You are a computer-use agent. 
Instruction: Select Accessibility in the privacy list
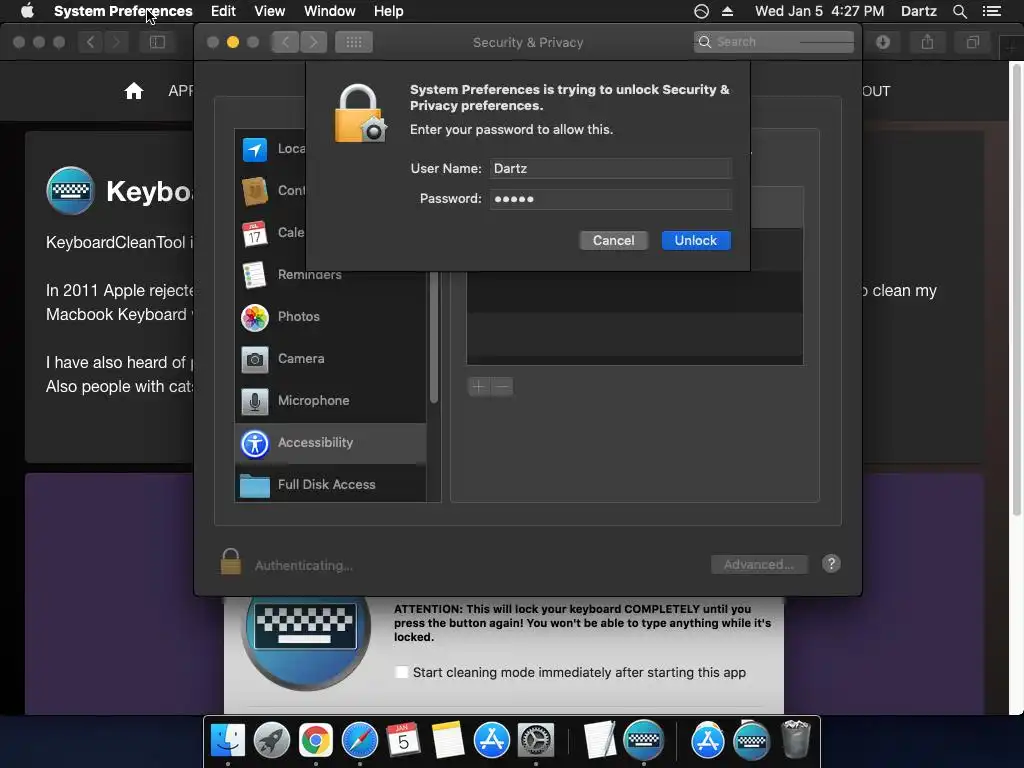tap(330, 443)
